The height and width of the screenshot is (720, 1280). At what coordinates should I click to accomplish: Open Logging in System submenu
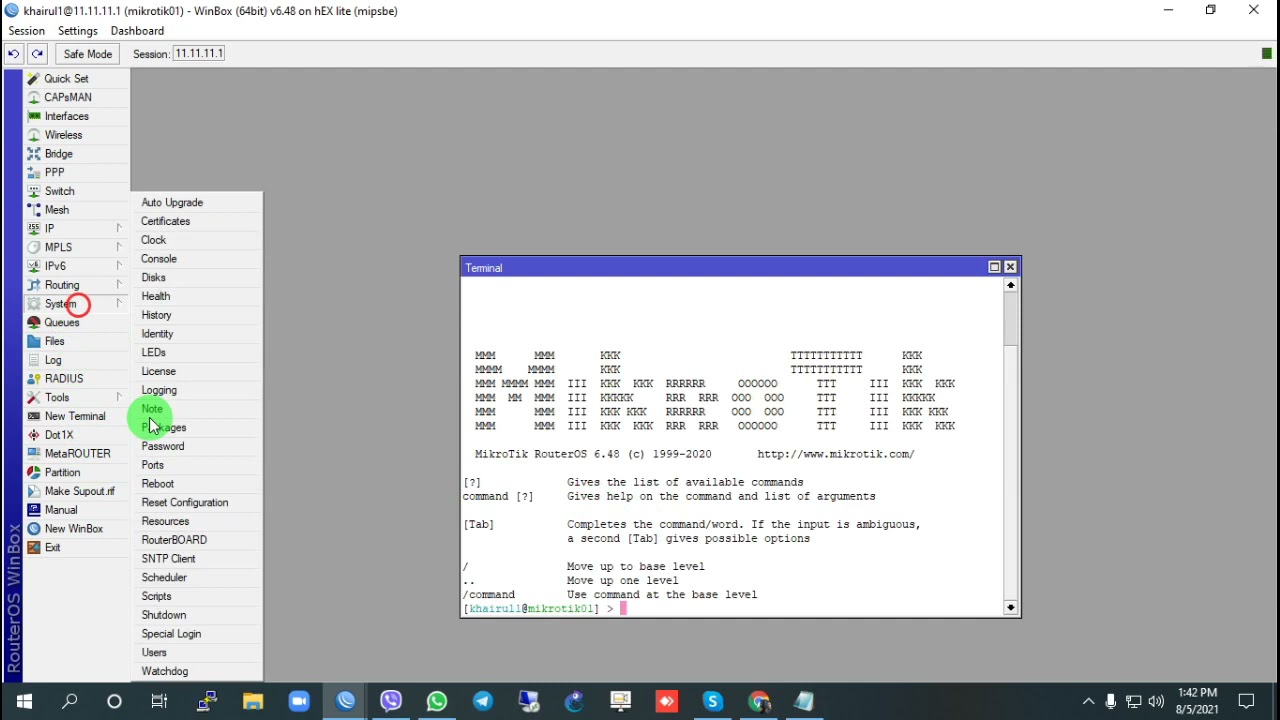(159, 390)
